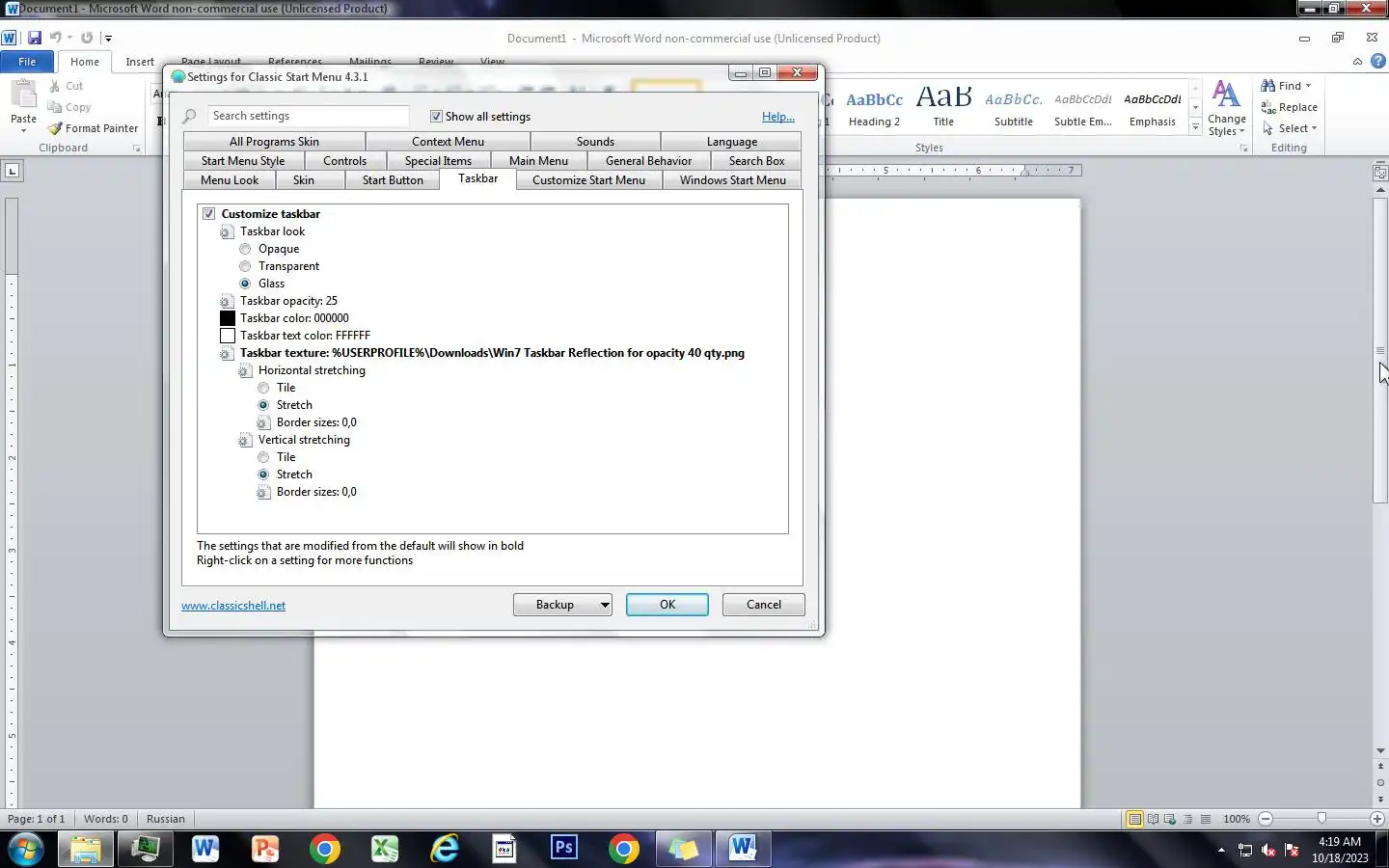Click the magnifier icon beside Search settings
The width and height of the screenshot is (1389, 868).
point(190,116)
